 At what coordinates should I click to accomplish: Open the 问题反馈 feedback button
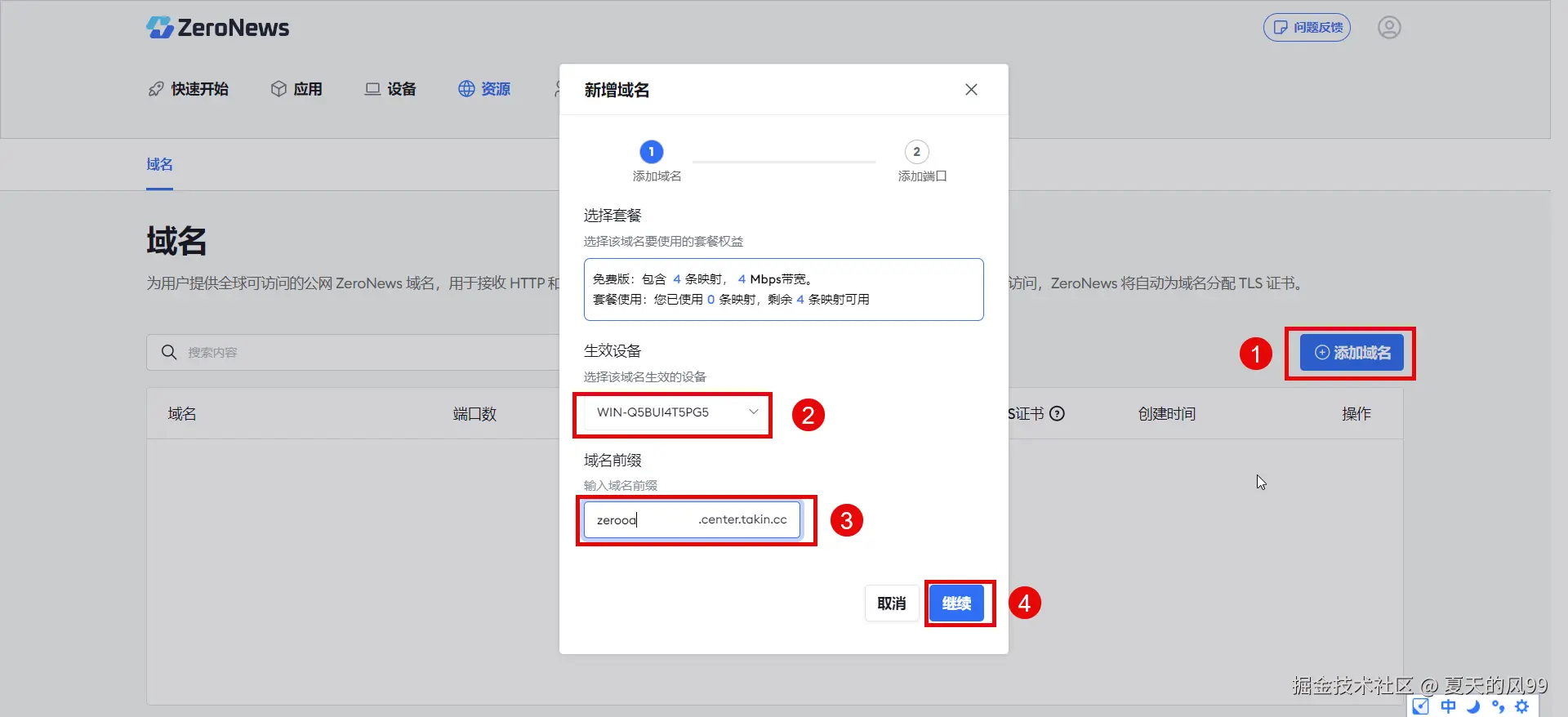click(1307, 27)
